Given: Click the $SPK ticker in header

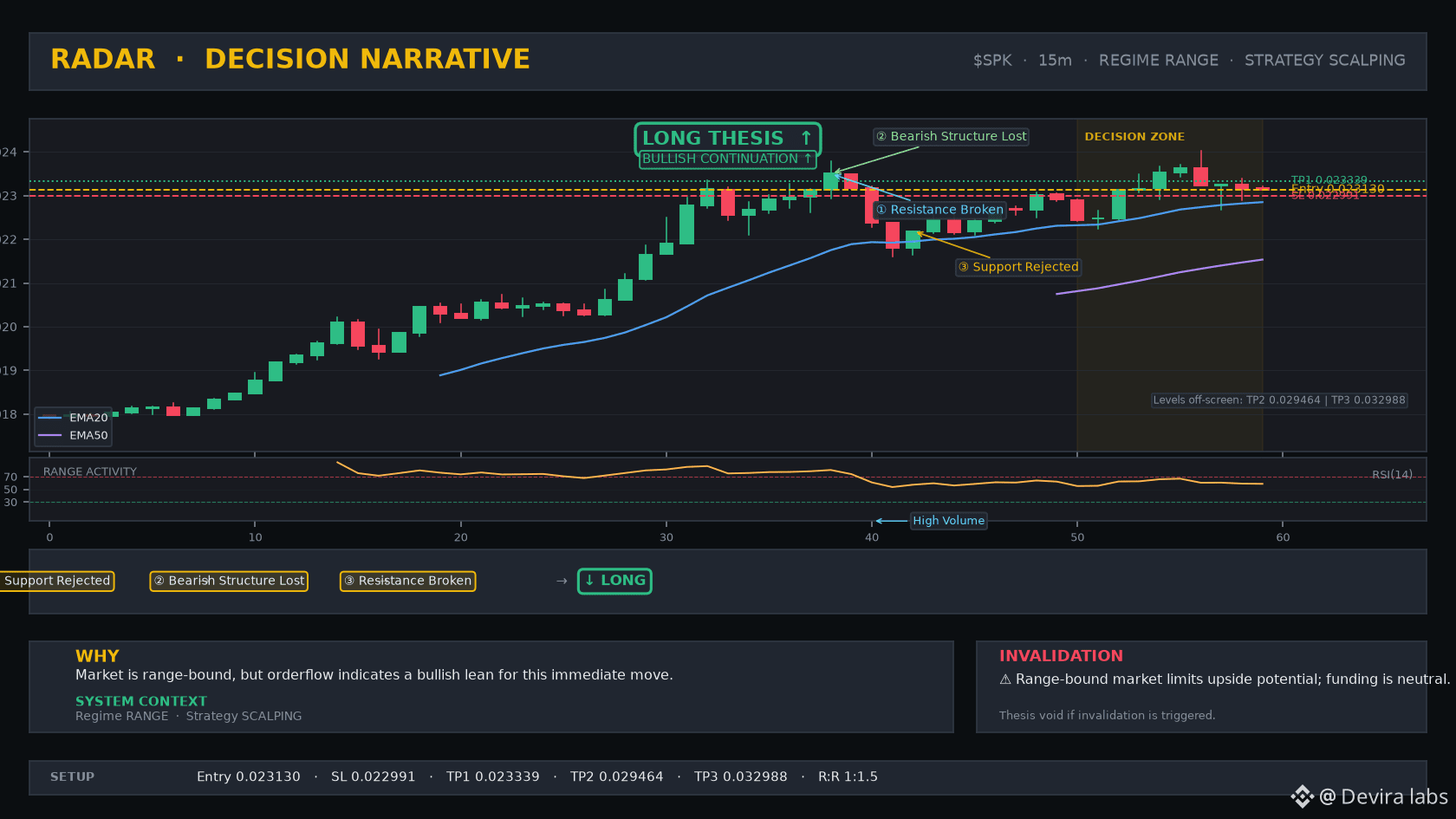Looking at the screenshot, I should coord(992,61).
